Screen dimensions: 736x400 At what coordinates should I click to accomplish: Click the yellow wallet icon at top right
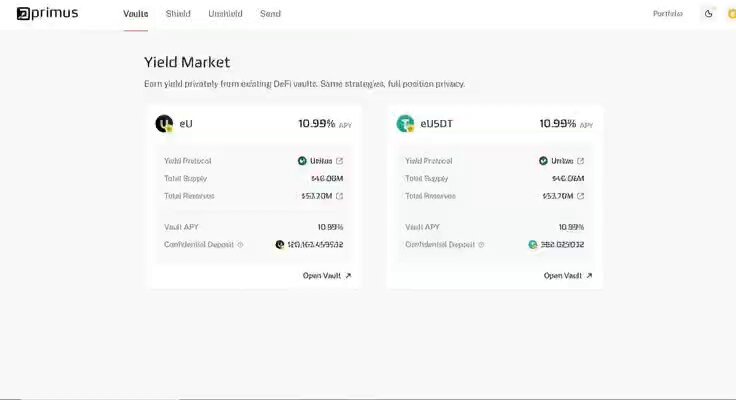point(732,14)
